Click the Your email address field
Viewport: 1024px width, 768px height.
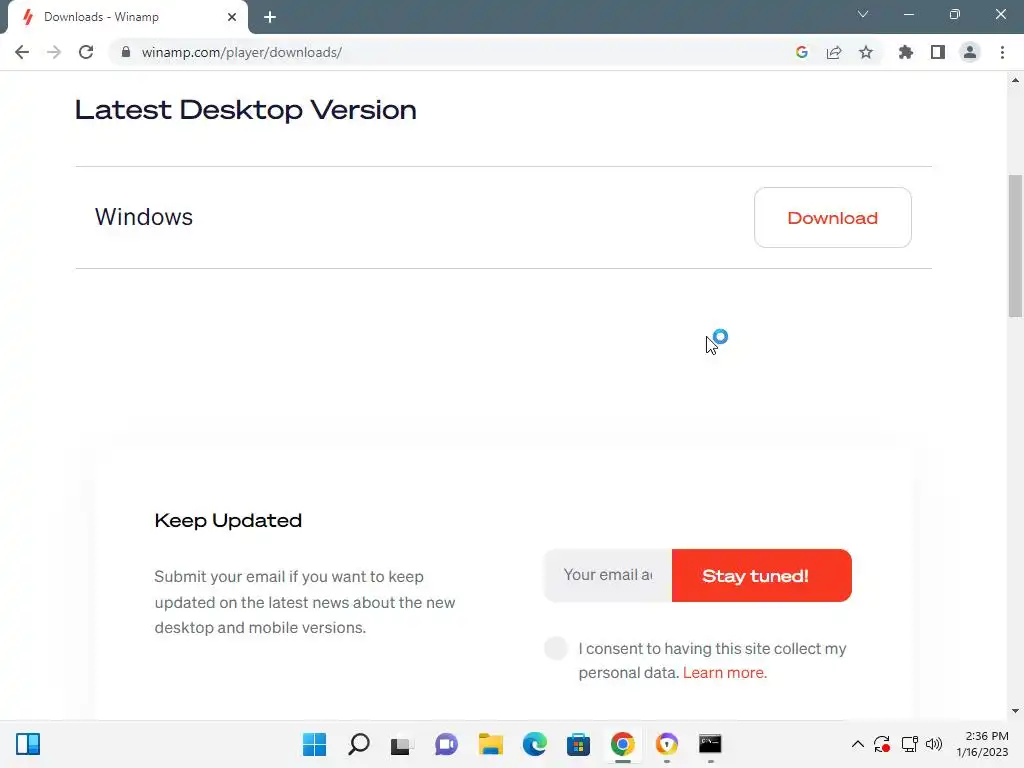(x=608, y=575)
